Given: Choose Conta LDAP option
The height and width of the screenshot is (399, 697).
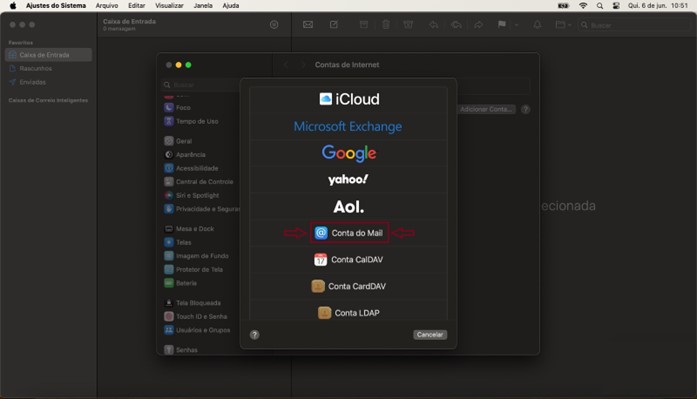Looking at the screenshot, I should (x=349, y=313).
